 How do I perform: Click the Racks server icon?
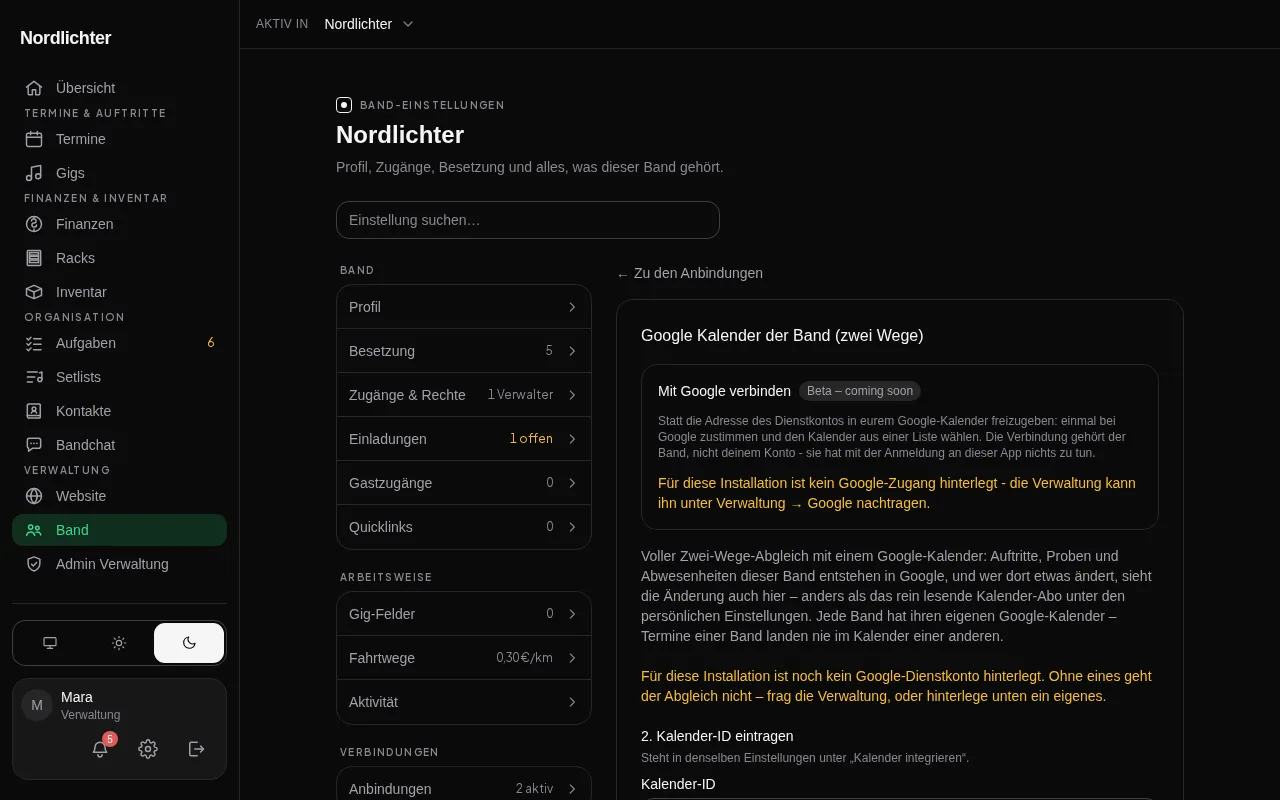pos(34,258)
